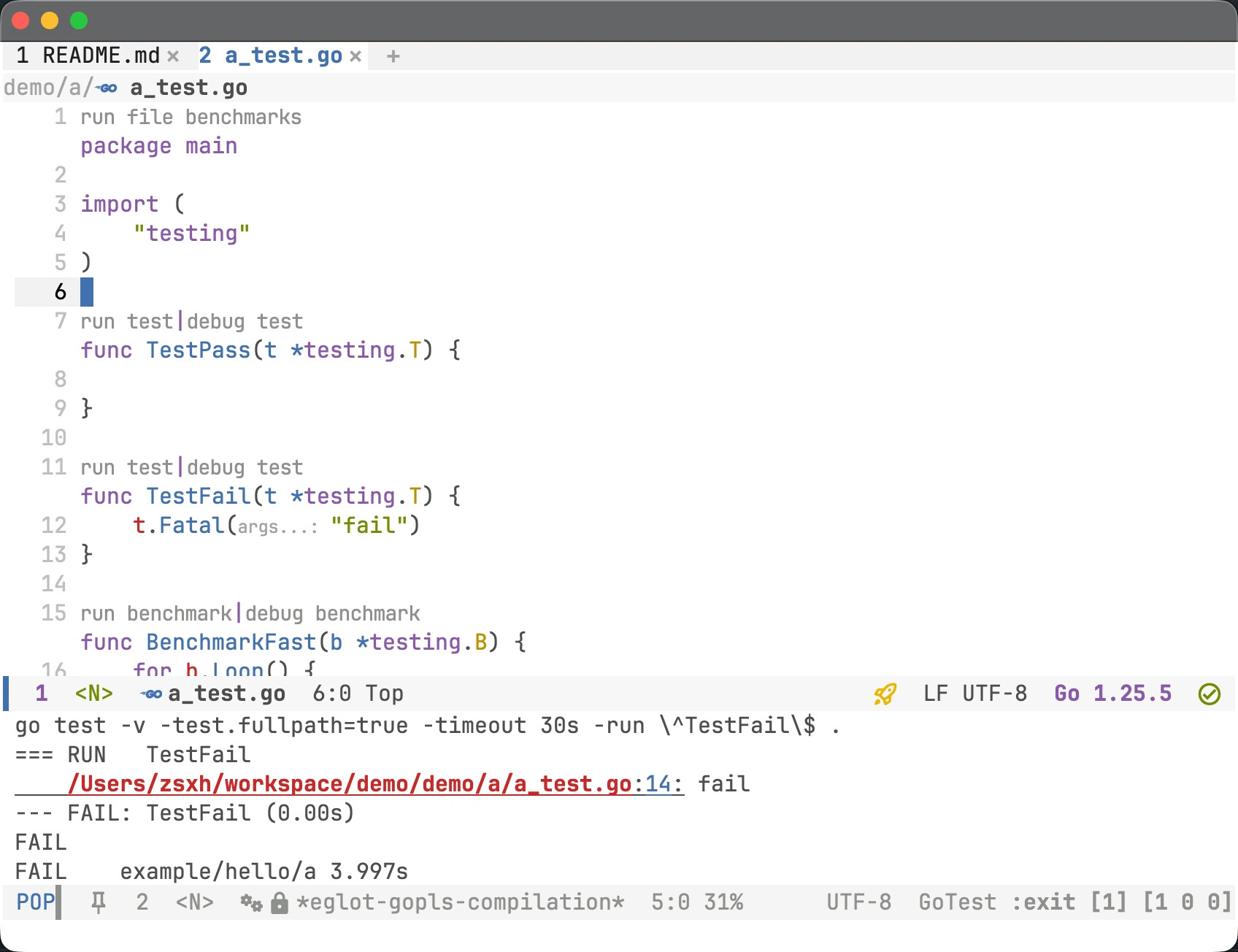Click the Go icon next to a_test.go in the mode line
The image size is (1238, 952).
click(151, 694)
